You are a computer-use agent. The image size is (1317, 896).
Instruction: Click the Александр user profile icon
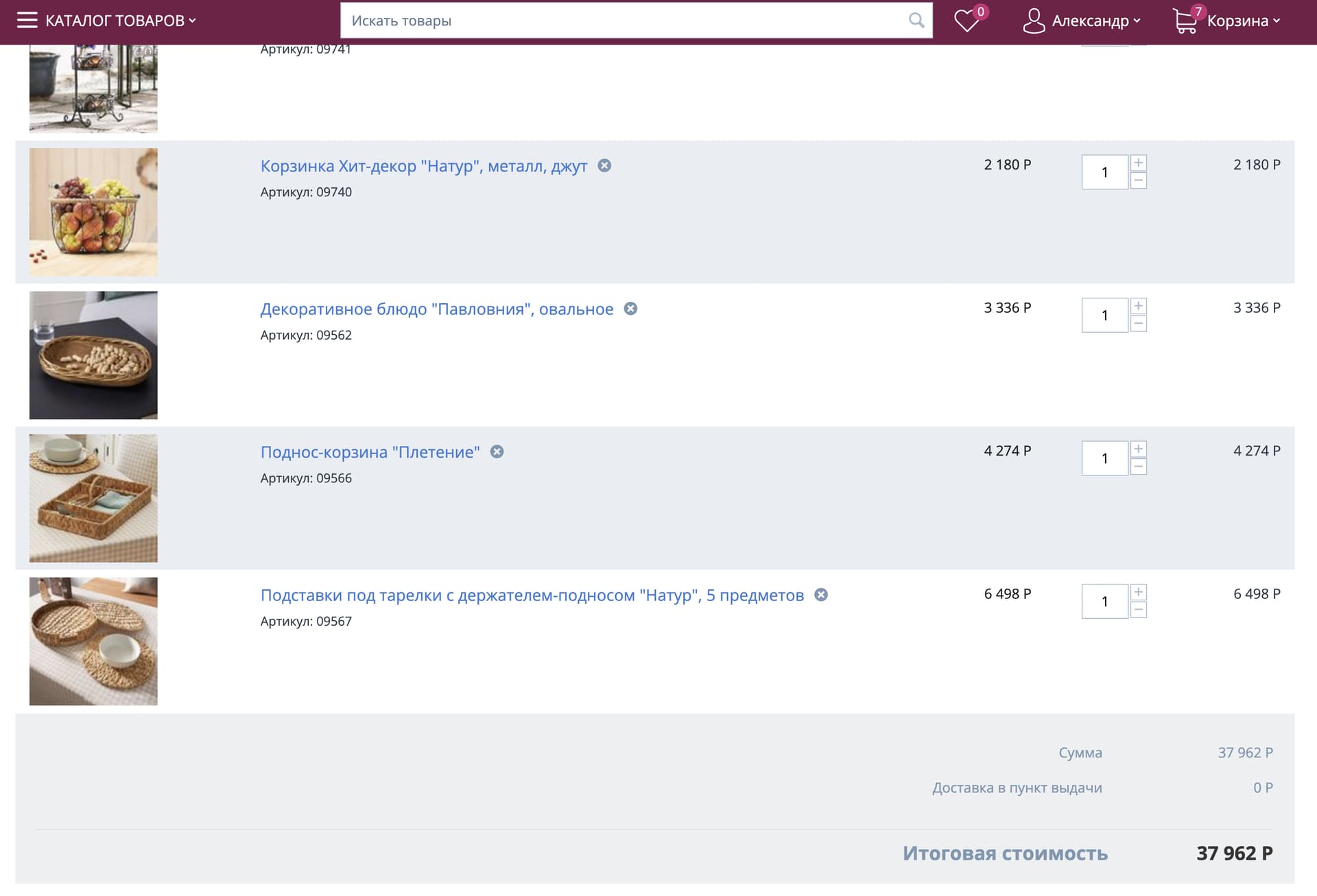(1033, 21)
